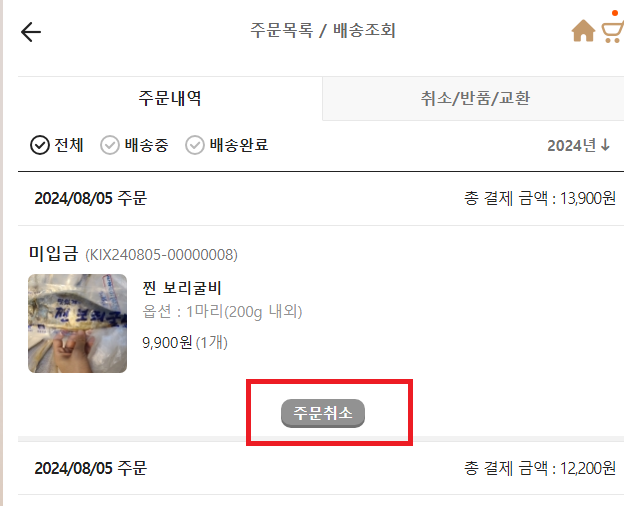The width and height of the screenshot is (624, 506).
Task: Select the 배송중 filter option
Action: [x=135, y=145]
